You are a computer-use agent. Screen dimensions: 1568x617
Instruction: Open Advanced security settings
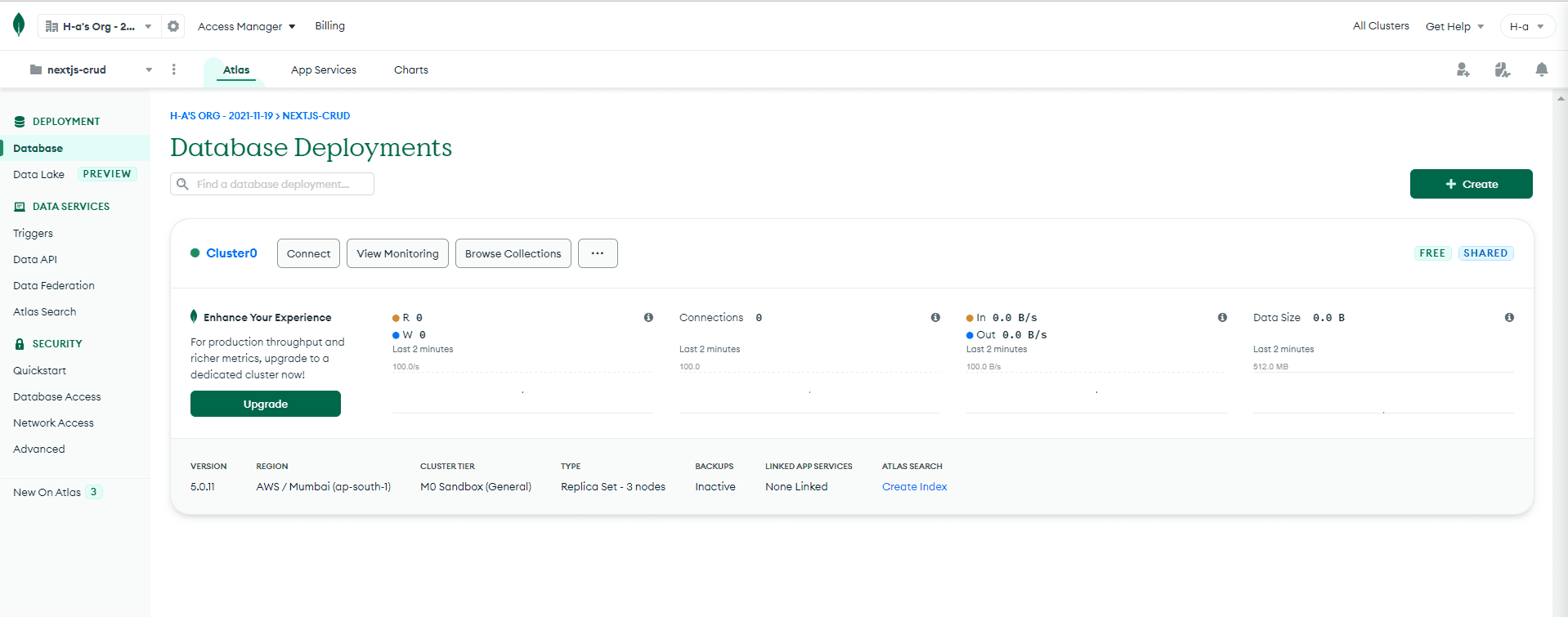click(x=39, y=449)
